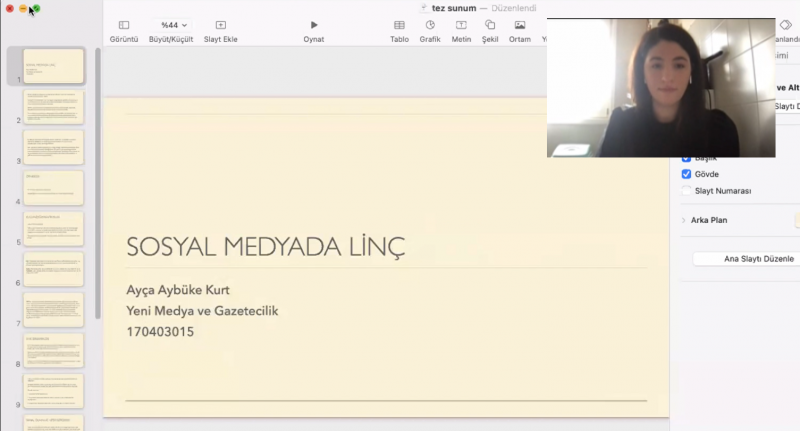Click the Slayt Ekle add slide icon
This screenshot has width=800, height=431.
pos(220,25)
